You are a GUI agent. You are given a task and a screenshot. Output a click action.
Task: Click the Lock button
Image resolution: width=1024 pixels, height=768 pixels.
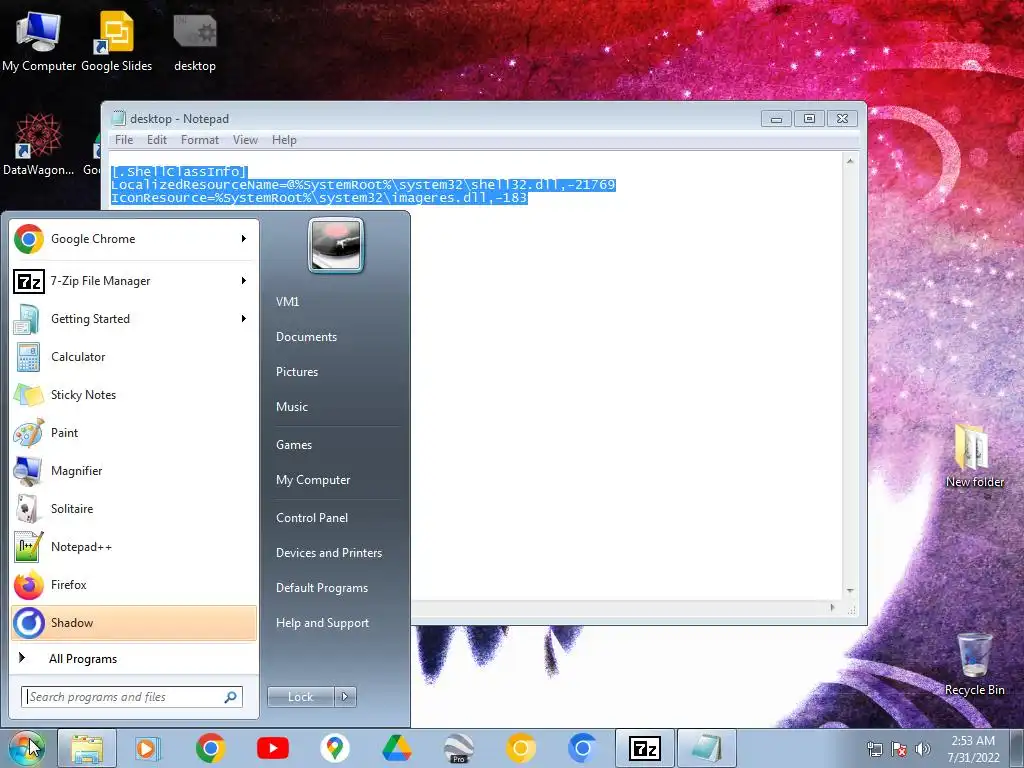point(300,697)
